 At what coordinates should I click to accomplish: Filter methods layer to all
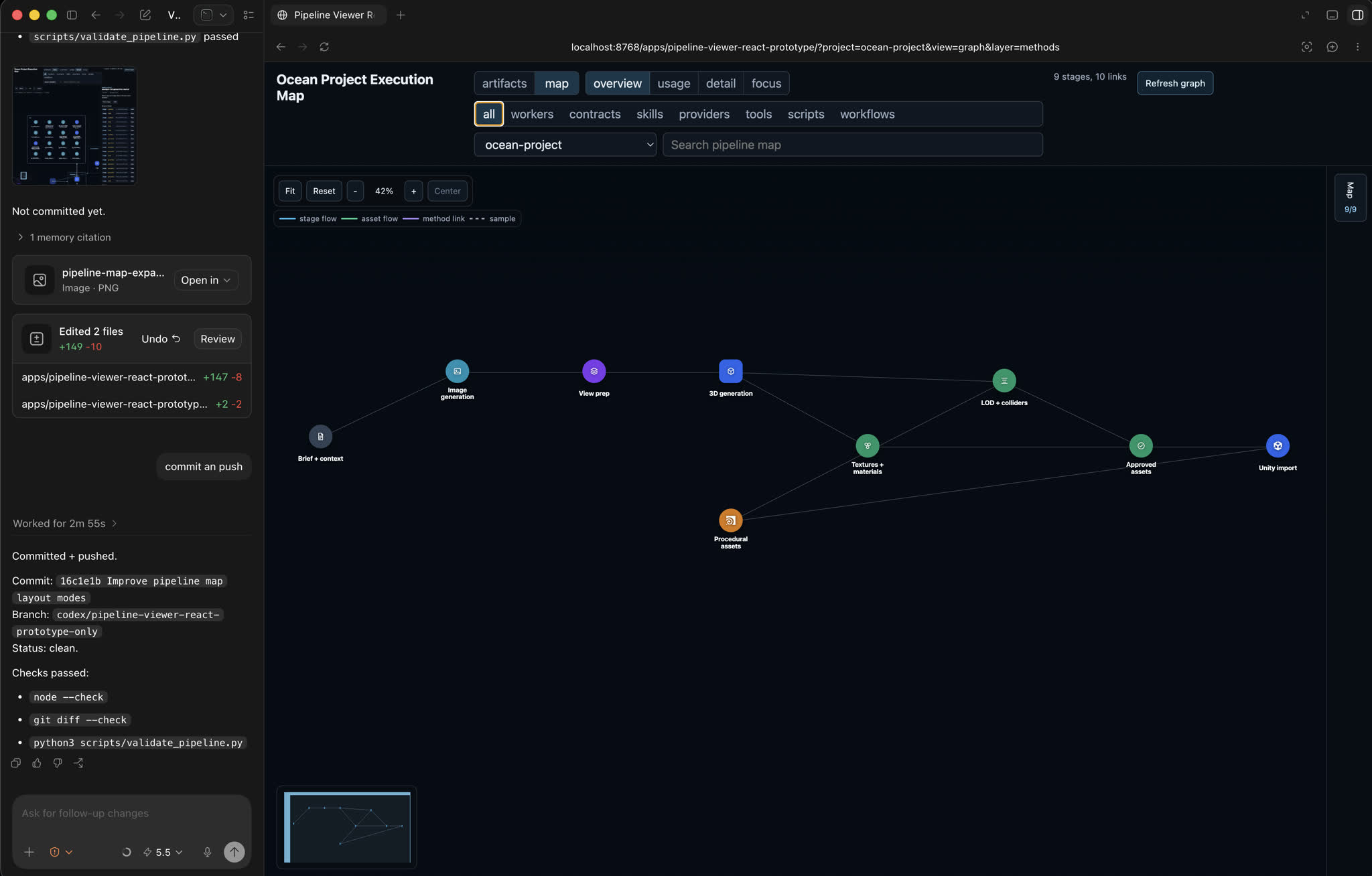[488, 114]
